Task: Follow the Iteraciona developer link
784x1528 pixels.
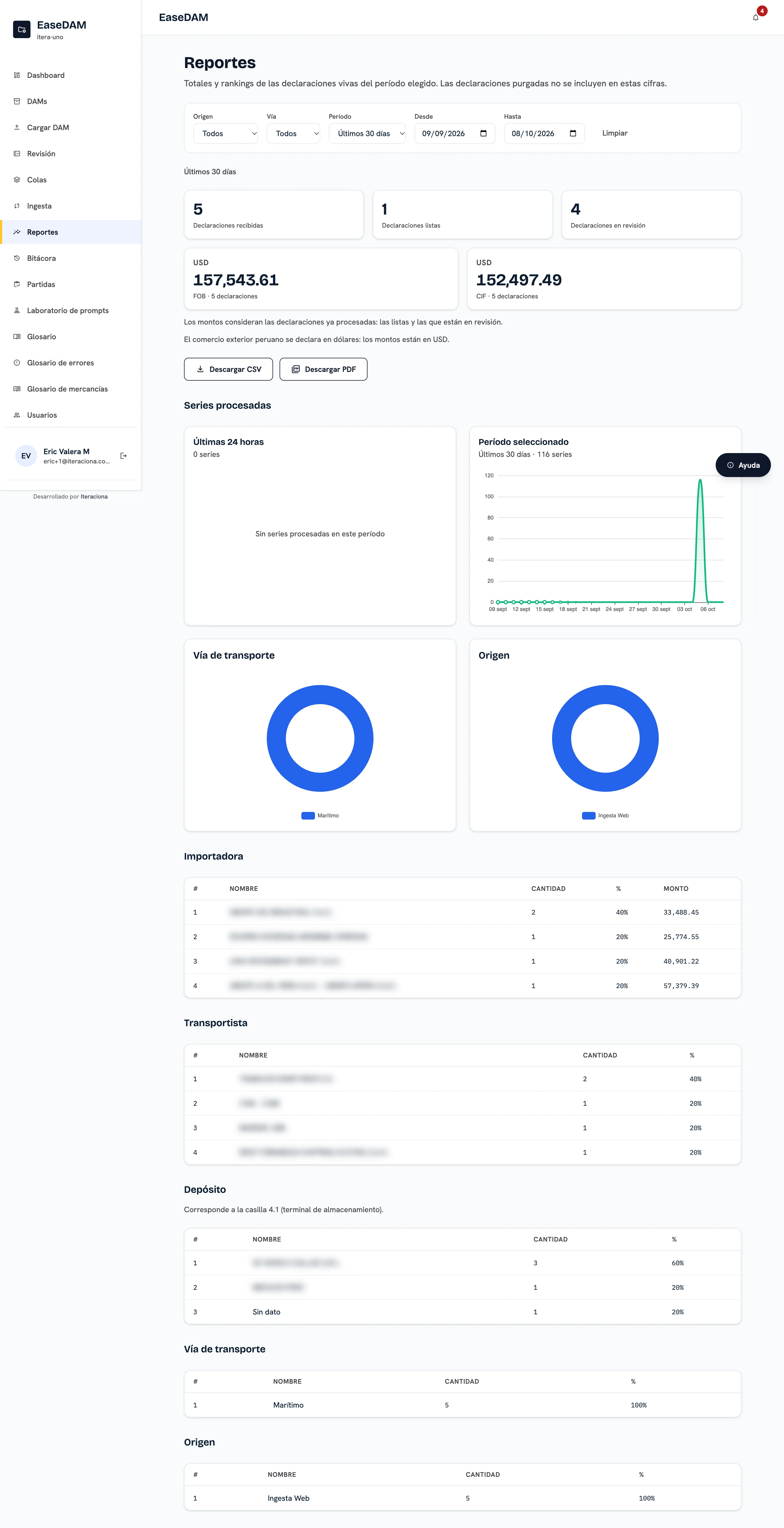Action: 94,496
